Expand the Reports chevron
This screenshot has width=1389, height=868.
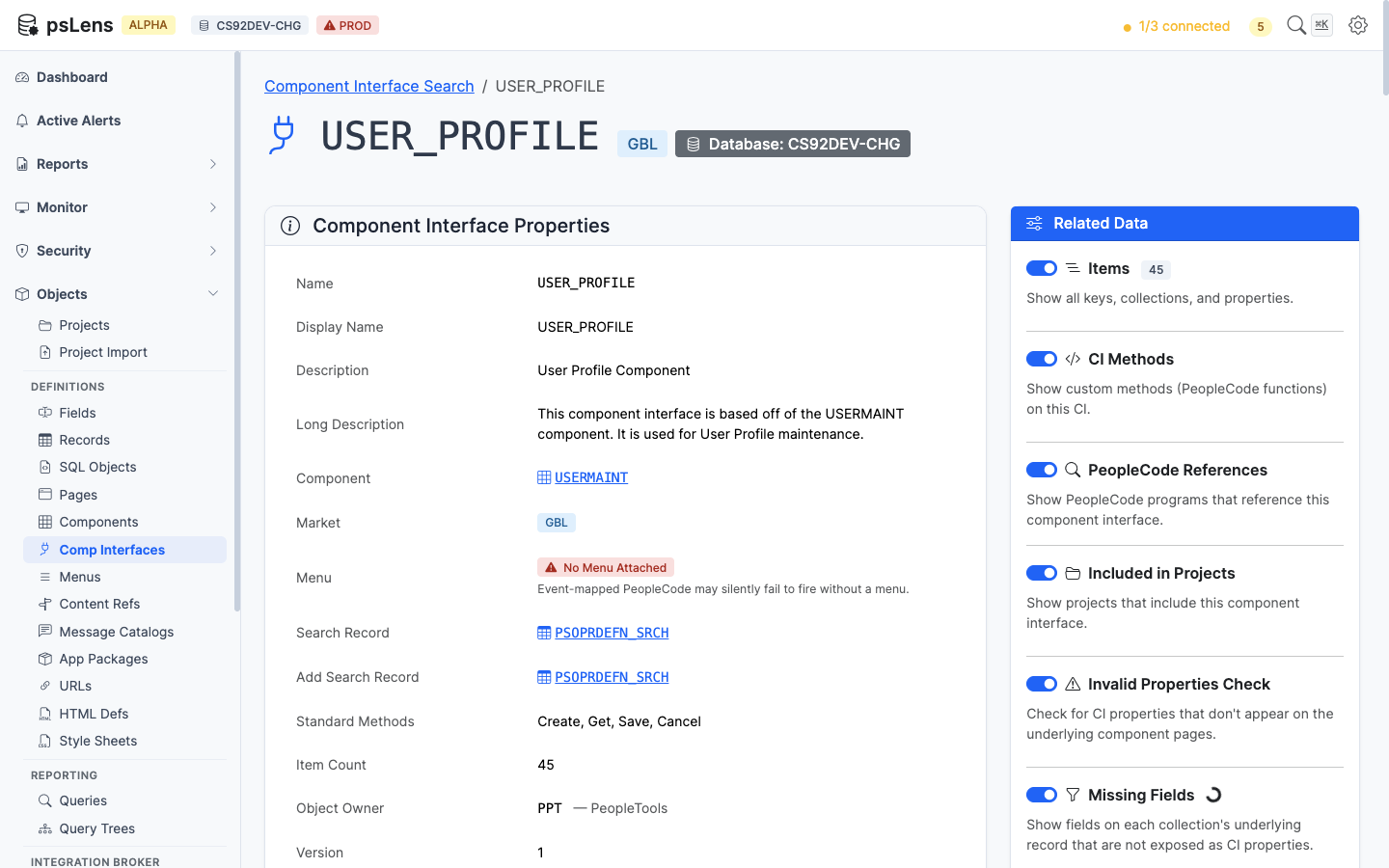tap(213, 164)
